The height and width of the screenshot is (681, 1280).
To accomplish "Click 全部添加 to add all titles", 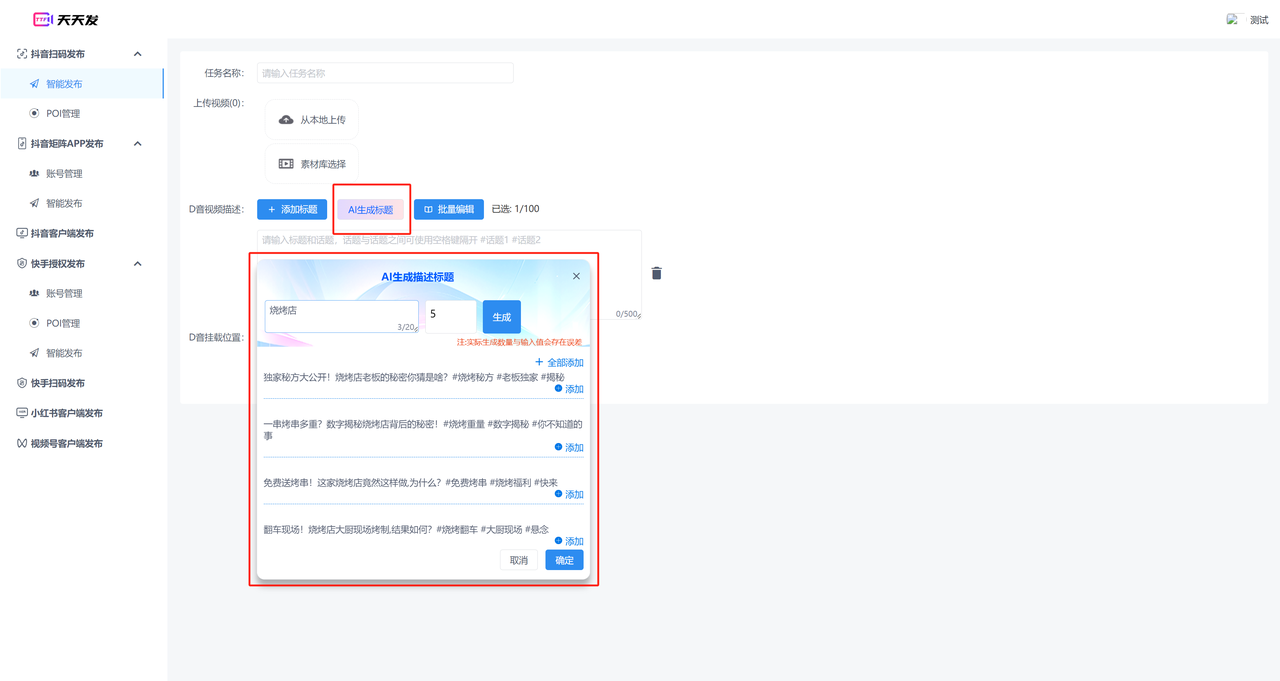I will pos(560,362).
